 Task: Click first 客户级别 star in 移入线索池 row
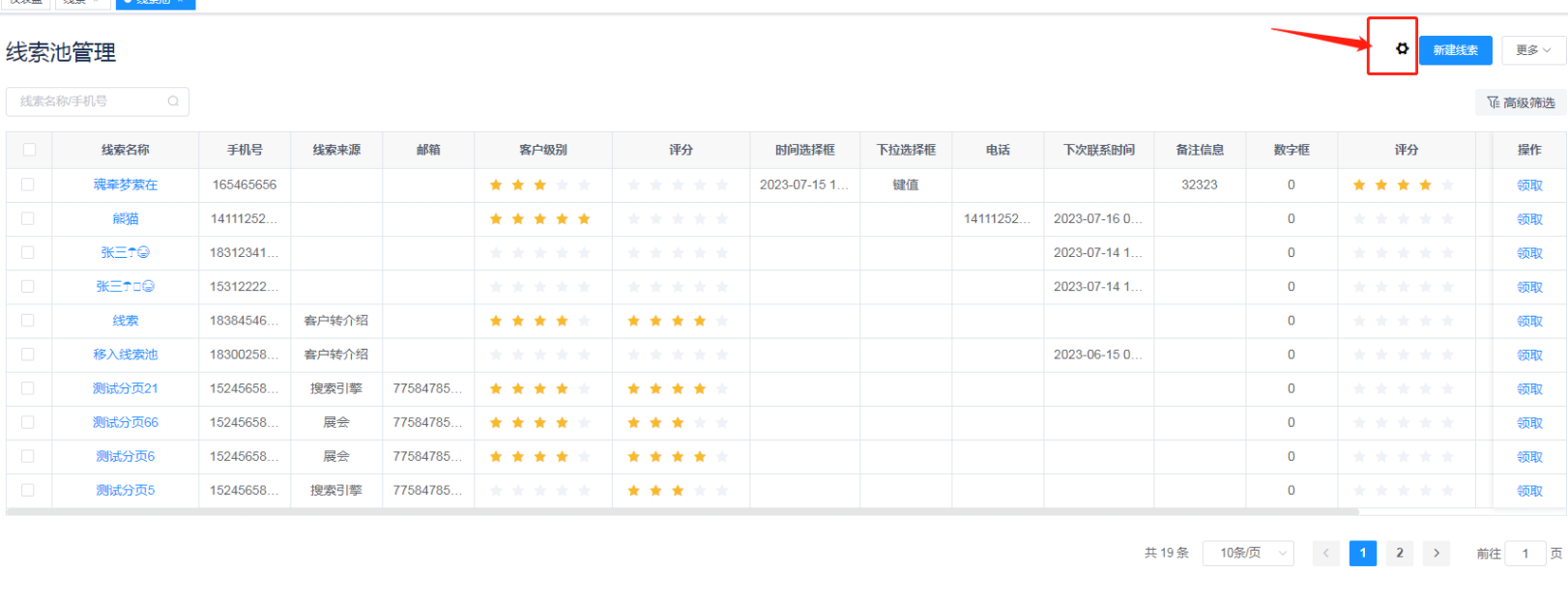coord(496,355)
